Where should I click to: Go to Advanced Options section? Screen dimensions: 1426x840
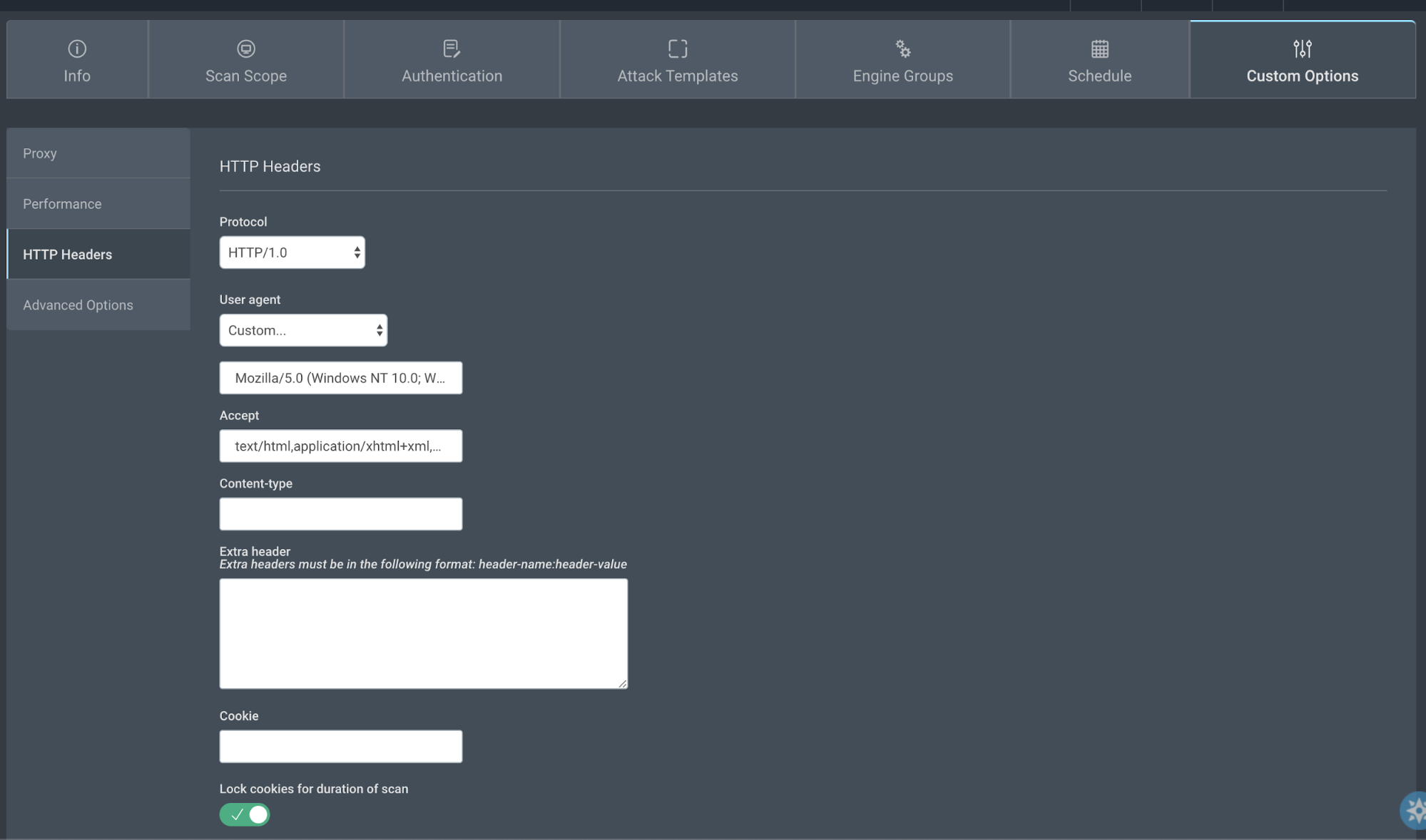pos(98,305)
